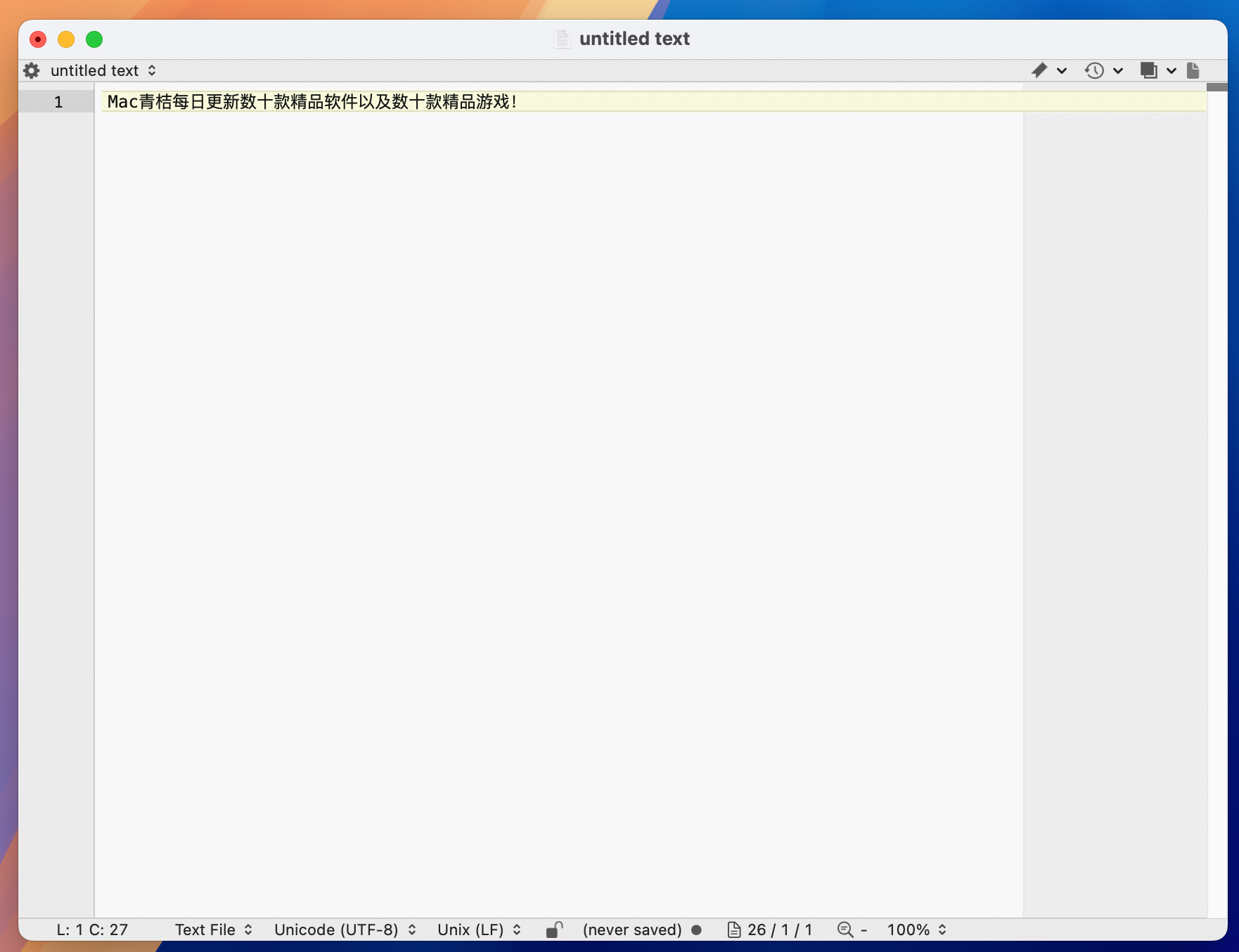Click the magnifier zoom icon
Screen dimensions: 1239x952
pos(845,930)
